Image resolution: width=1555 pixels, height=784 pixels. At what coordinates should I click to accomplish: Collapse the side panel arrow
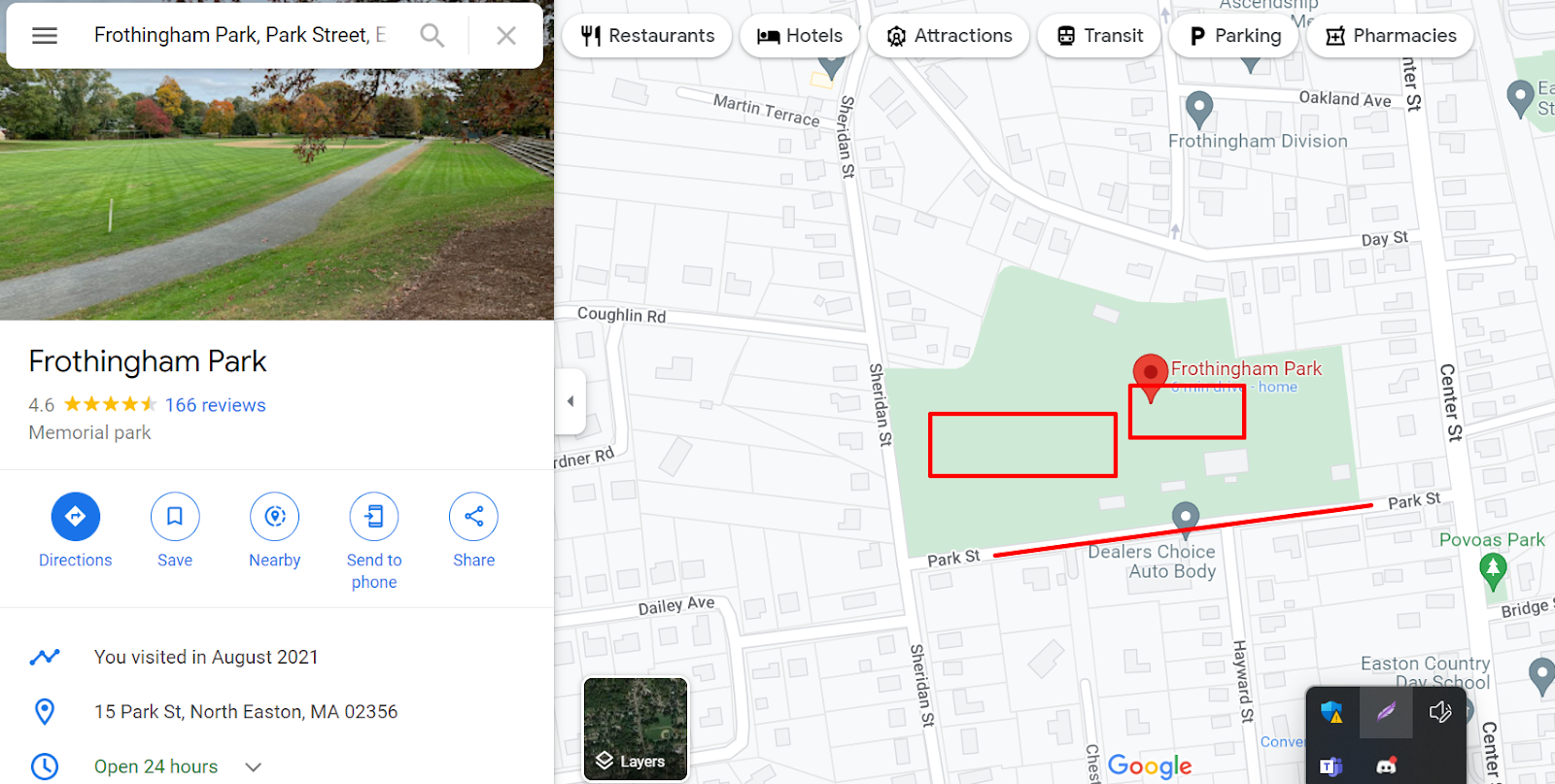(x=570, y=401)
